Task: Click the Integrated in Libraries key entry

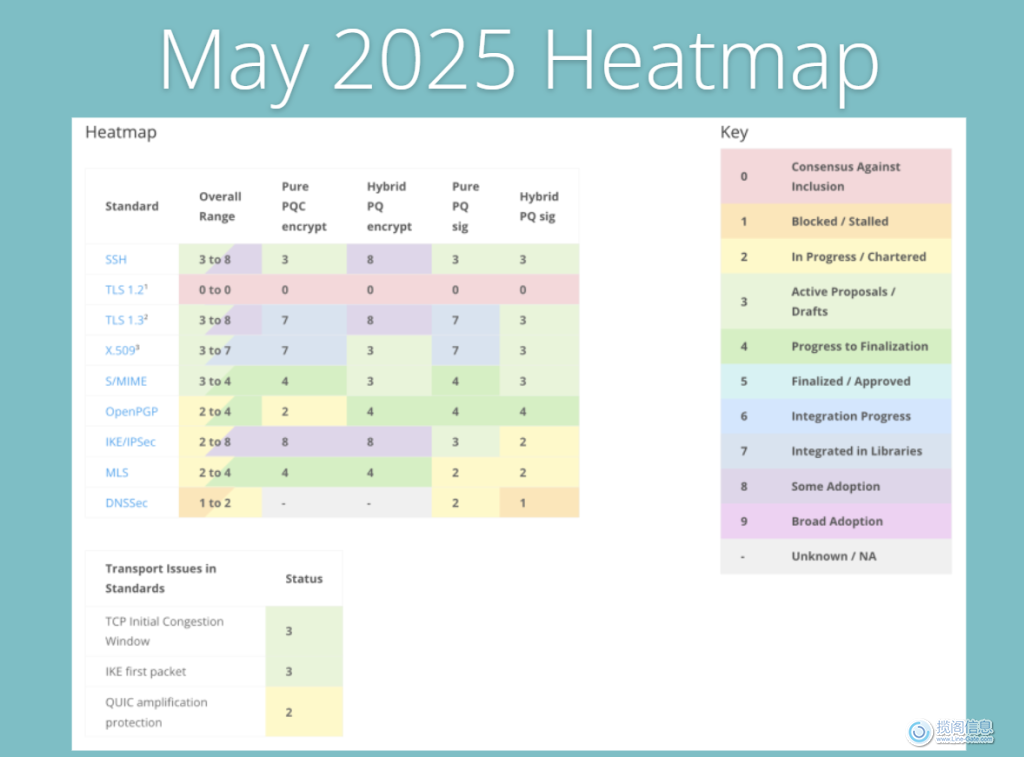Action: pos(835,452)
